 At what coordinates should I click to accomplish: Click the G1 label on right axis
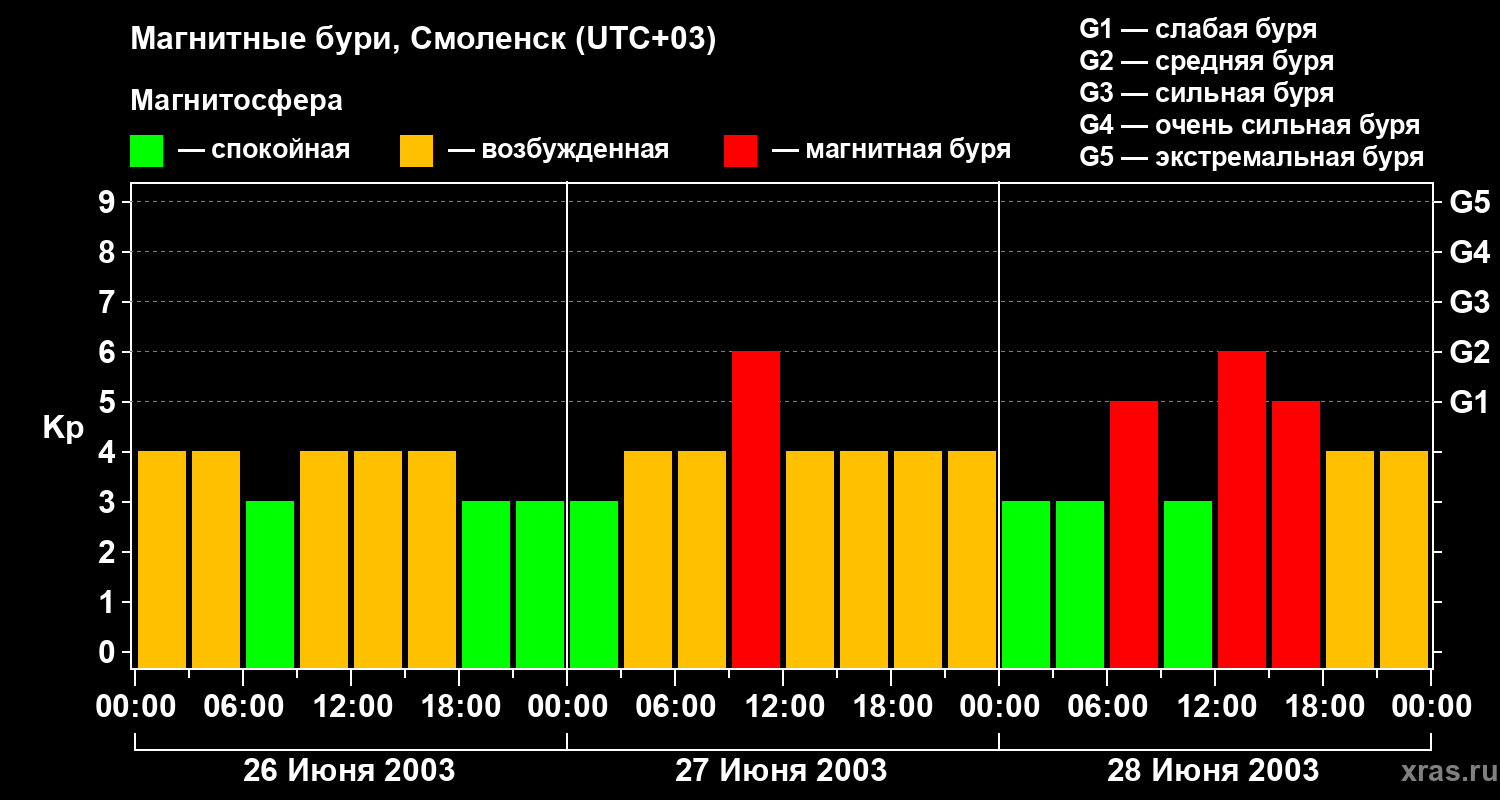1470,402
